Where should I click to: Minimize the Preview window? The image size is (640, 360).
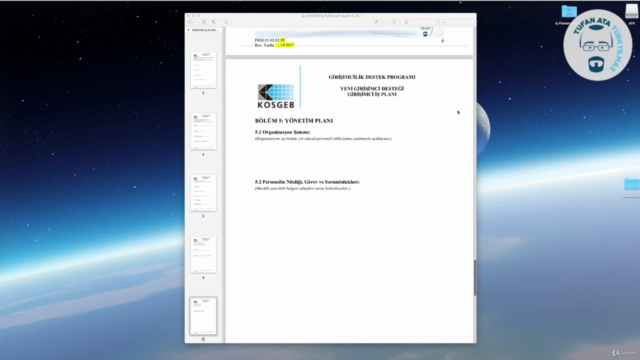point(194,16)
